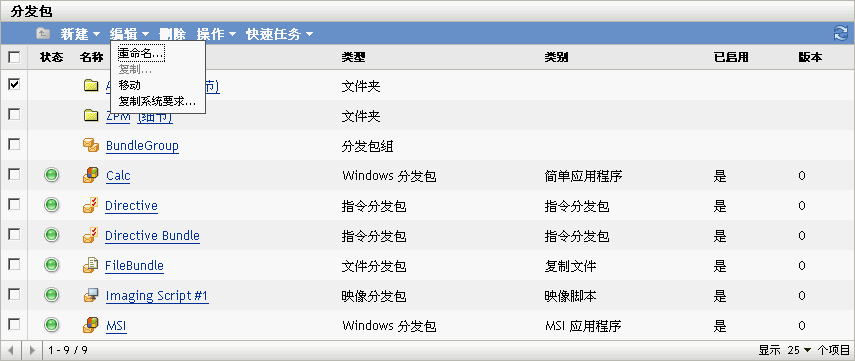The height and width of the screenshot is (361, 855).
Task: Choose 重命名... from the edit menu
Action: pos(141,54)
